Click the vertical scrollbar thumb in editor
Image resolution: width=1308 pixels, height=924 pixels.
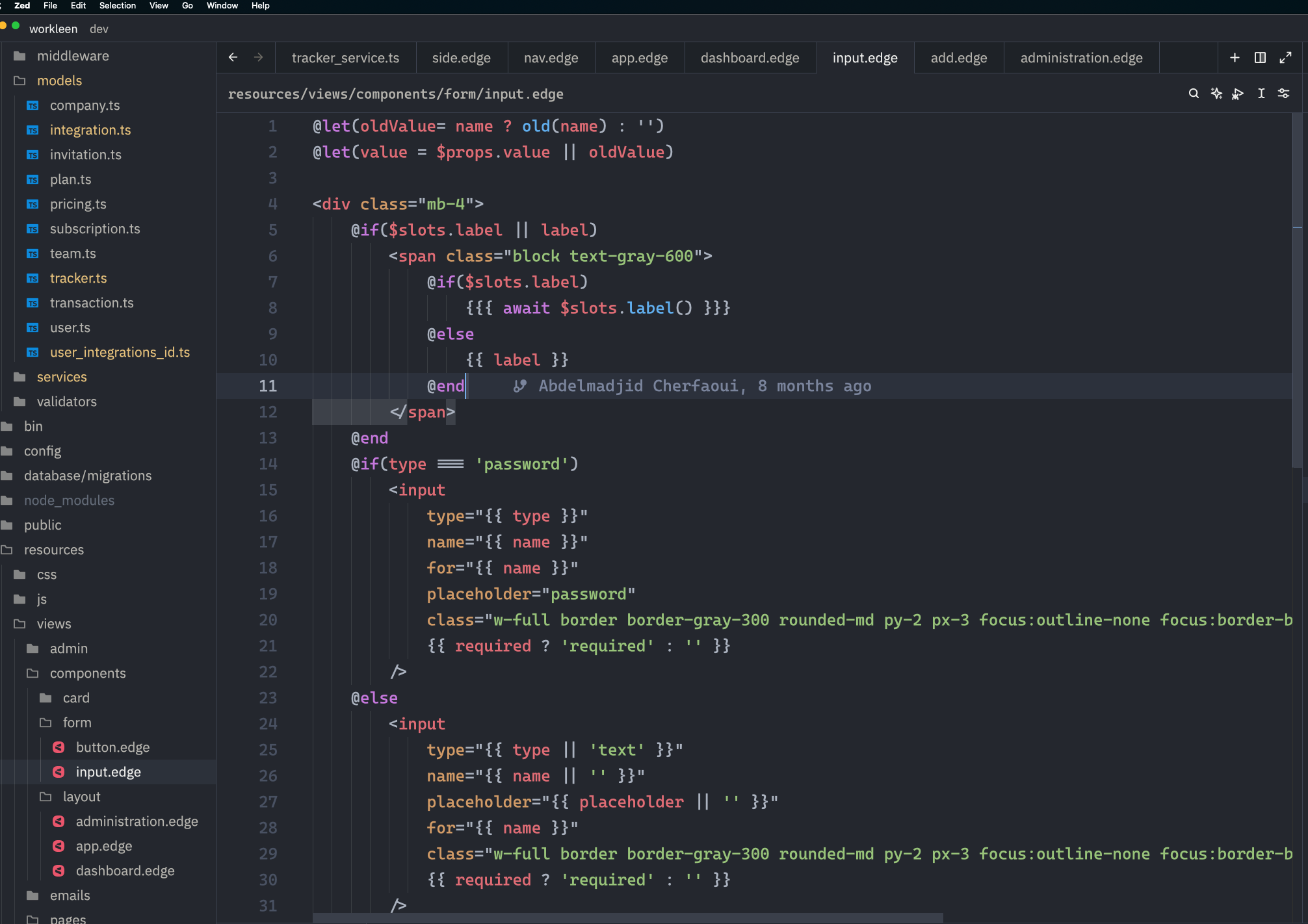[1297, 290]
